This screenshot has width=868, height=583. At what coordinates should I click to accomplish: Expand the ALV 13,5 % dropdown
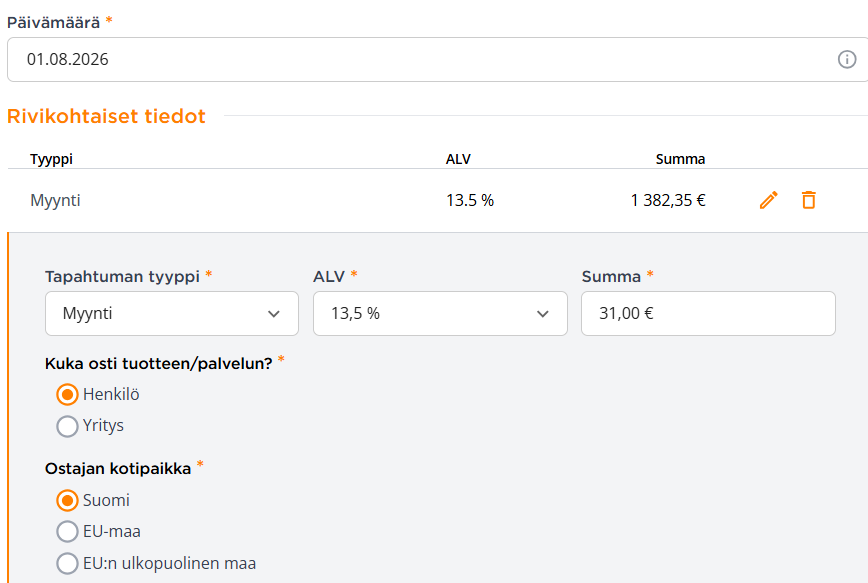click(440, 313)
